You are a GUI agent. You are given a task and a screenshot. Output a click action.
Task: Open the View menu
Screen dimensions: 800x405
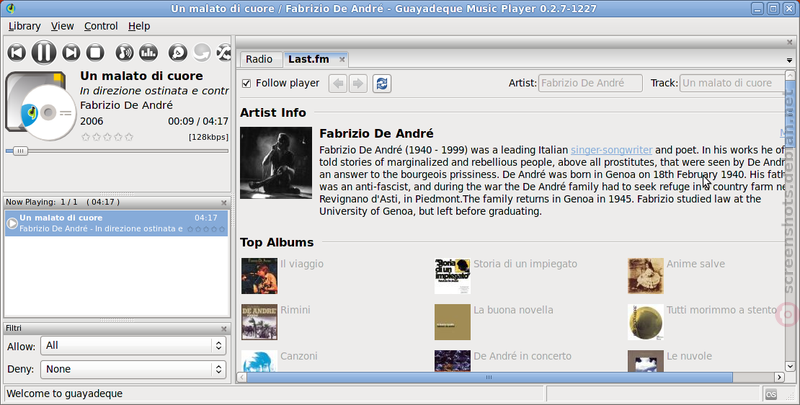click(x=62, y=26)
